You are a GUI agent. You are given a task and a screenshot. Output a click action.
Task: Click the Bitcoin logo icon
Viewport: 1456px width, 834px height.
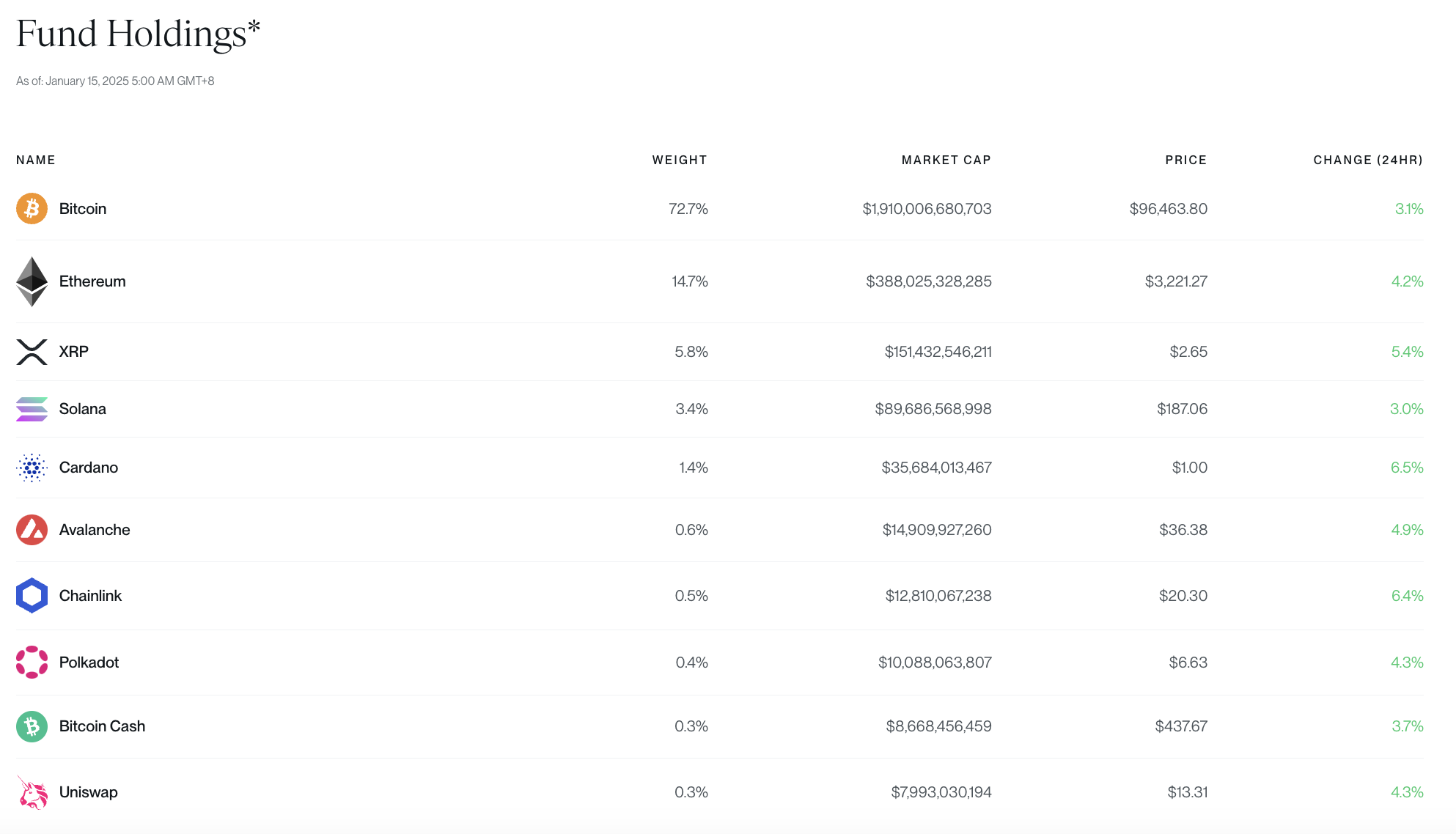(x=32, y=208)
